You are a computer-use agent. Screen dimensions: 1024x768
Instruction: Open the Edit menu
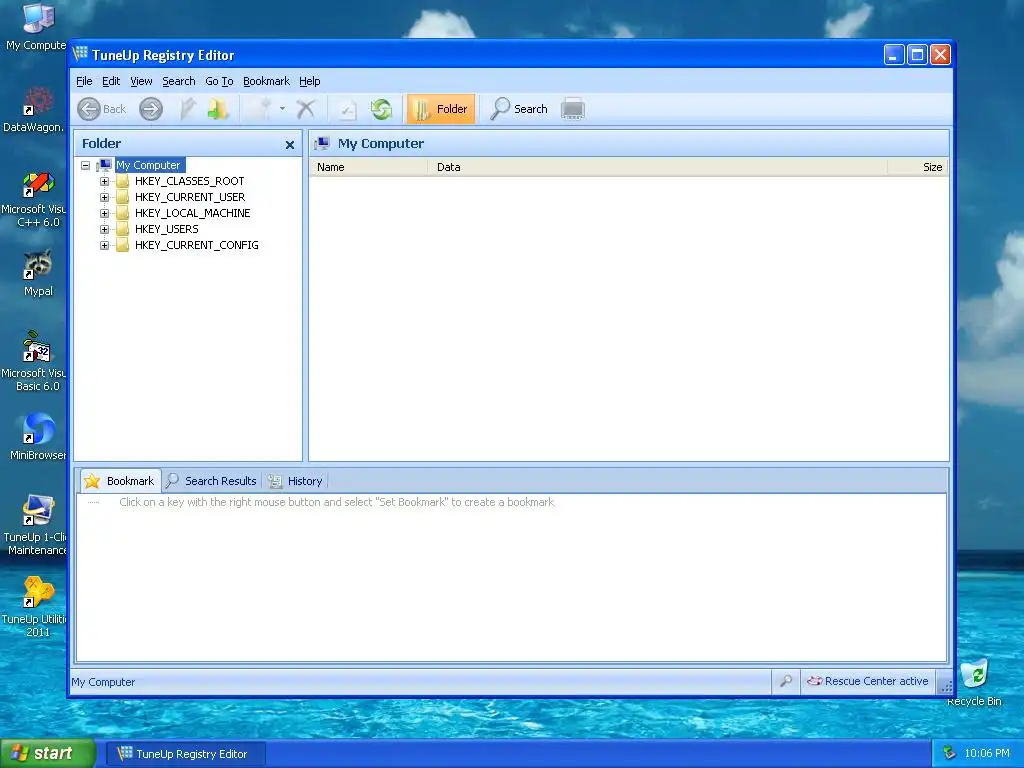(x=111, y=81)
